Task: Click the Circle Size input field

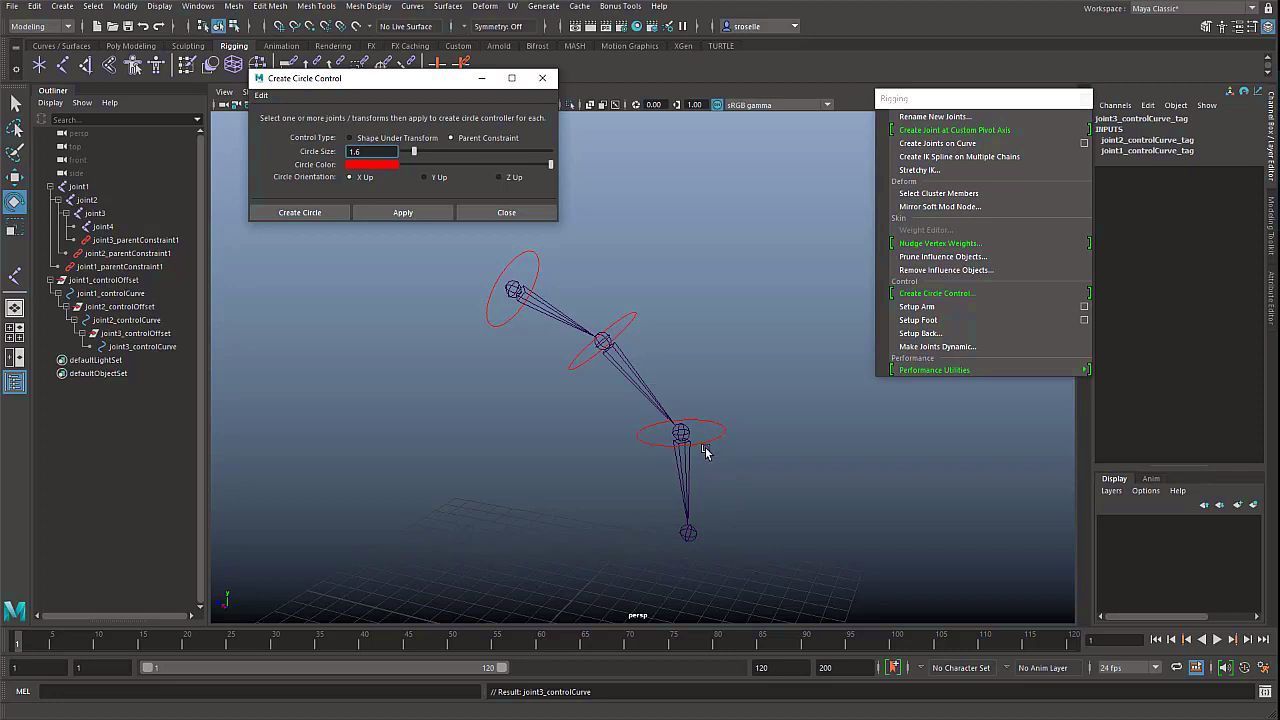Action: pyautogui.click(x=371, y=151)
